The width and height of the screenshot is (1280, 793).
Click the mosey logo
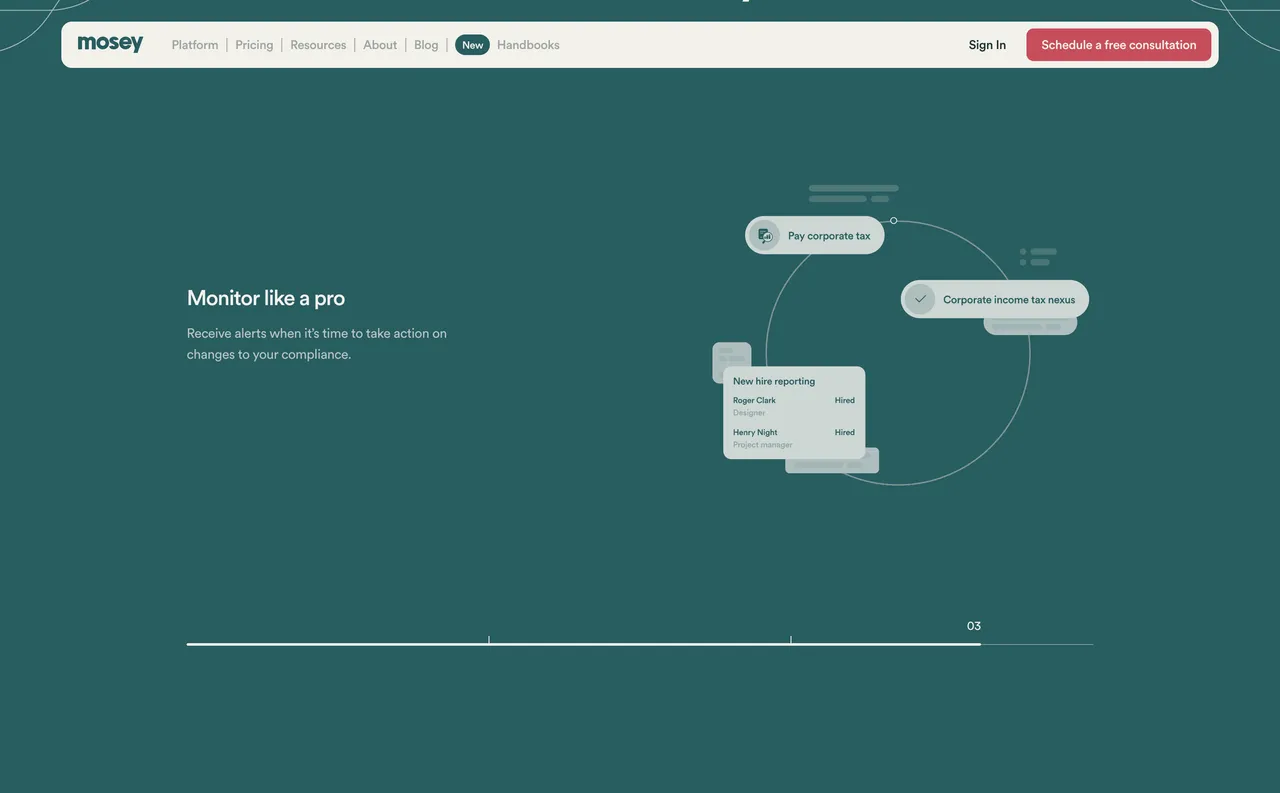coord(110,42)
